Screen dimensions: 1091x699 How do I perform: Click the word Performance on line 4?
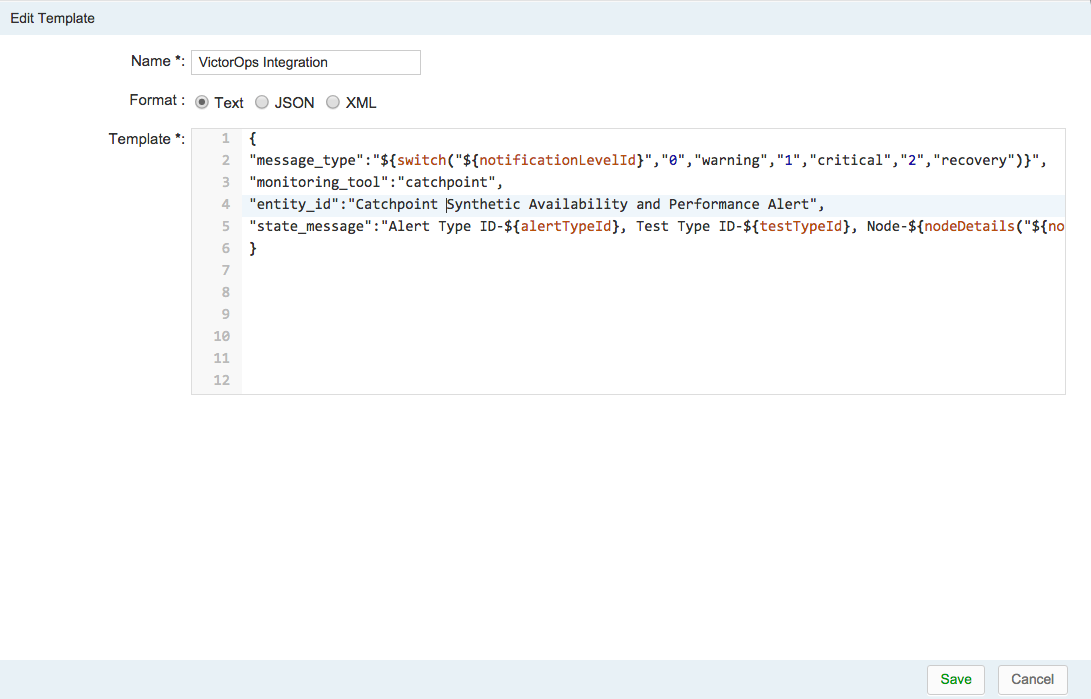714,204
